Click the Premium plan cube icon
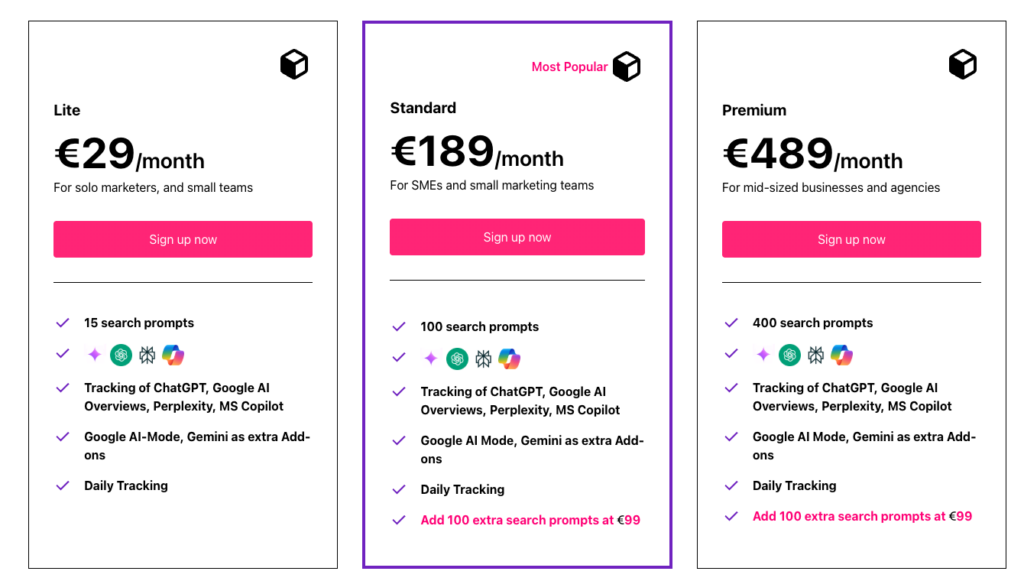1024x581 pixels. pyautogui.click(x=962, y=65)
